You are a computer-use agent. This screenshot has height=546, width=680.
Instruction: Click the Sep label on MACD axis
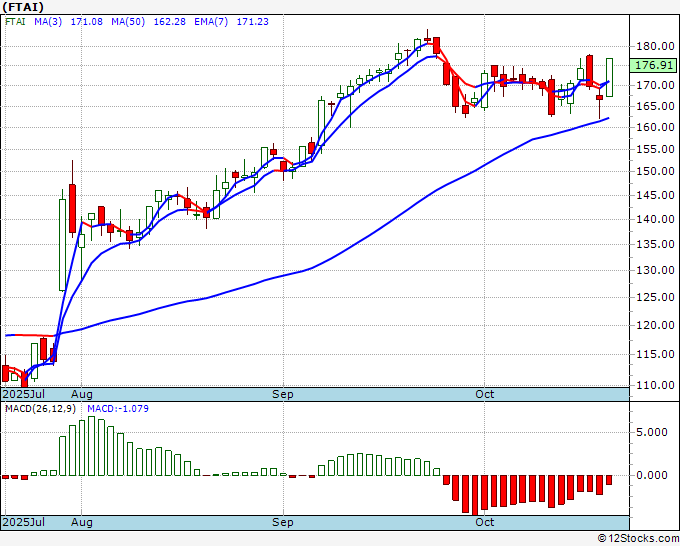[x=283, y=522]
